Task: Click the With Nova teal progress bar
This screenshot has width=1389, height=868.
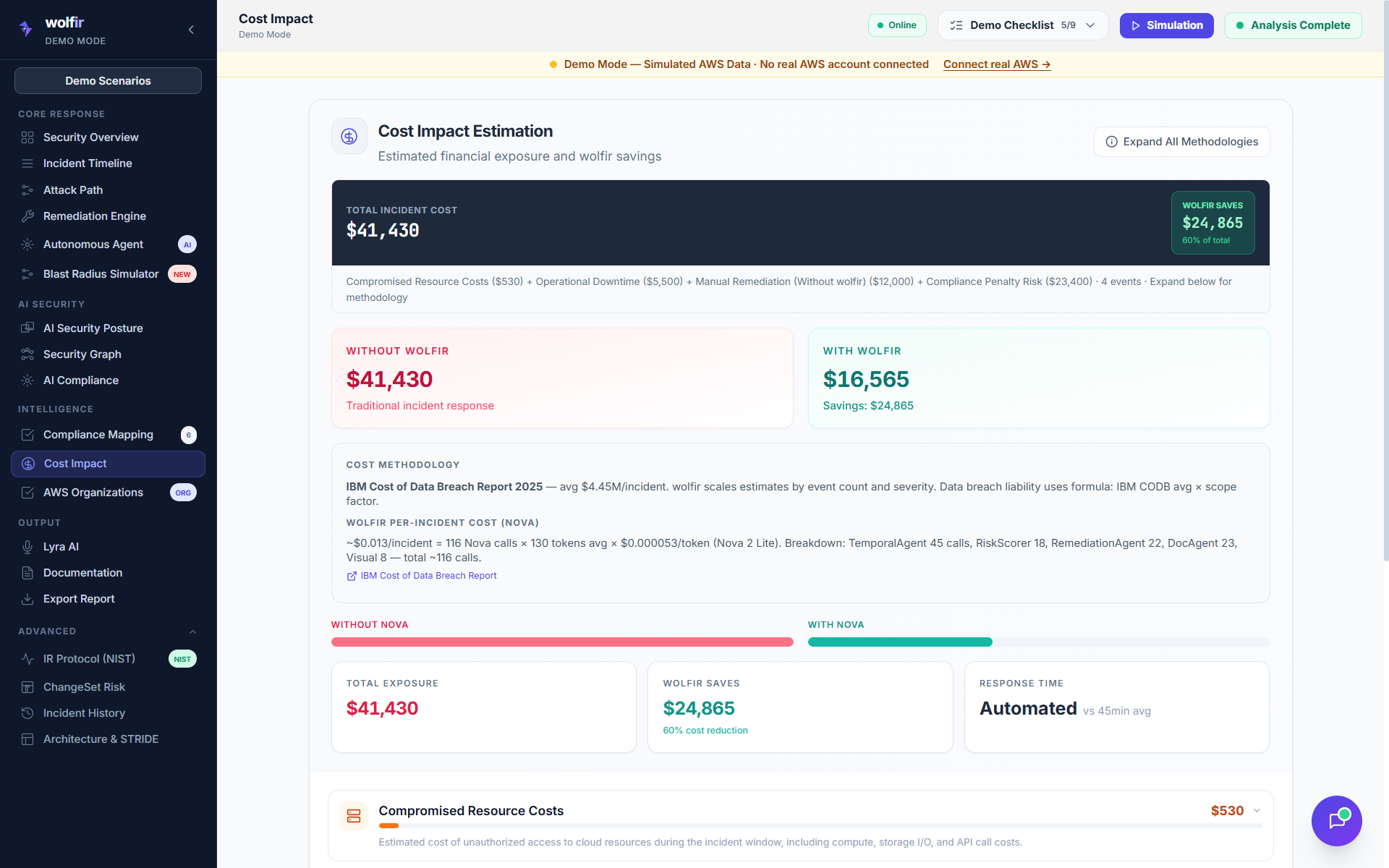Action: [899, 642]
